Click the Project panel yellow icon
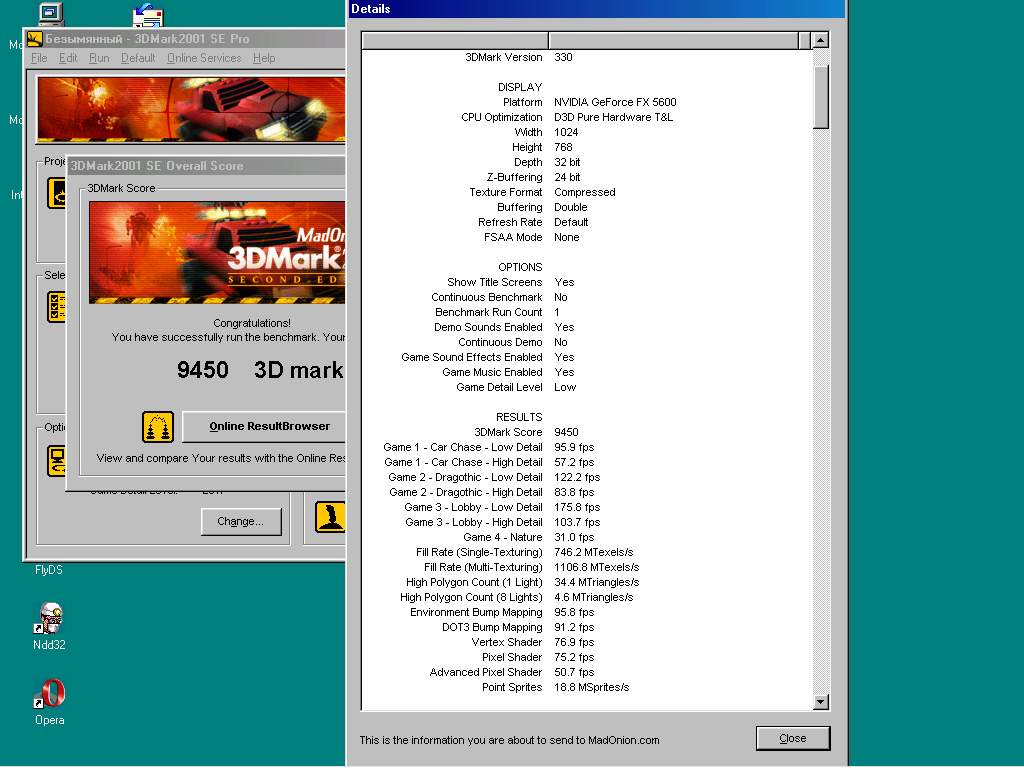The width and height of the screenshot is (1024, 768). pyautogui.click(x=56, y=193)
